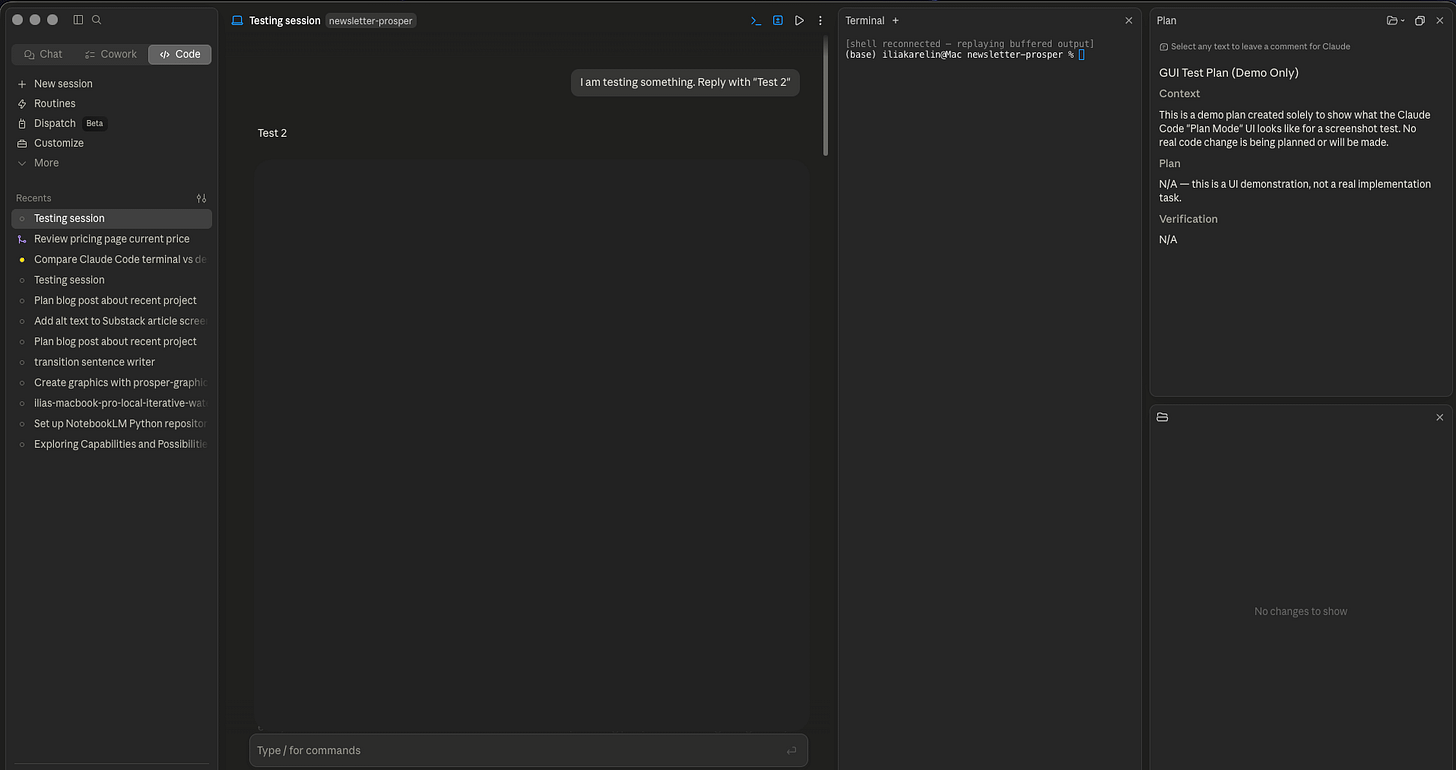Click the user message bubble Reply with Test 2
Image resolution: width=1456 pixels, height=770 pixels.
[x=685, y=82]
